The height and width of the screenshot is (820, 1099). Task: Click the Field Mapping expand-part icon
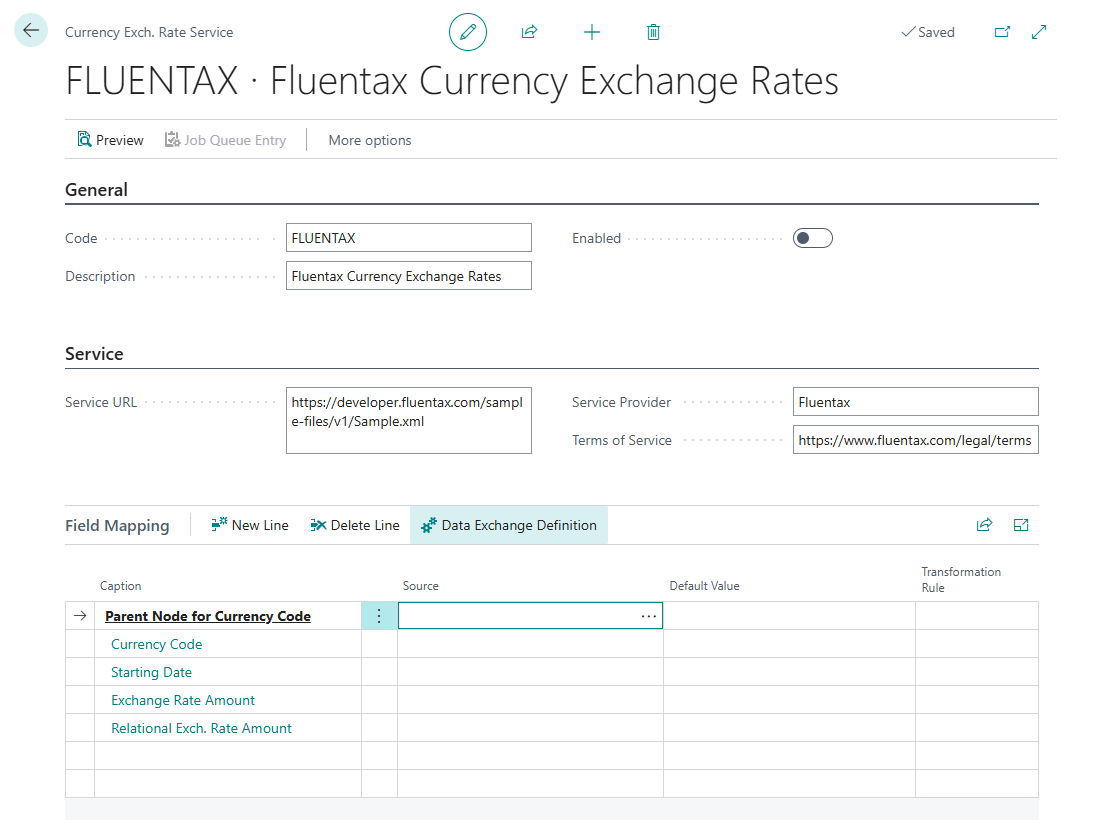pos(1020,525)
